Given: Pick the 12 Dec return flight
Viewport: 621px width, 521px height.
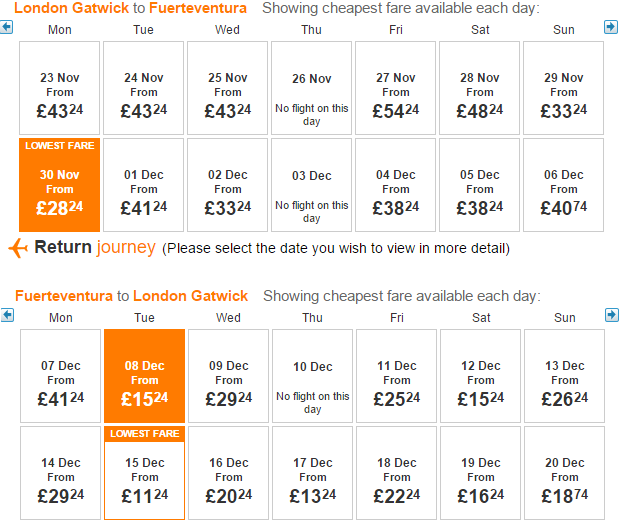Looking at the screenshot, I should click(480, 376).
